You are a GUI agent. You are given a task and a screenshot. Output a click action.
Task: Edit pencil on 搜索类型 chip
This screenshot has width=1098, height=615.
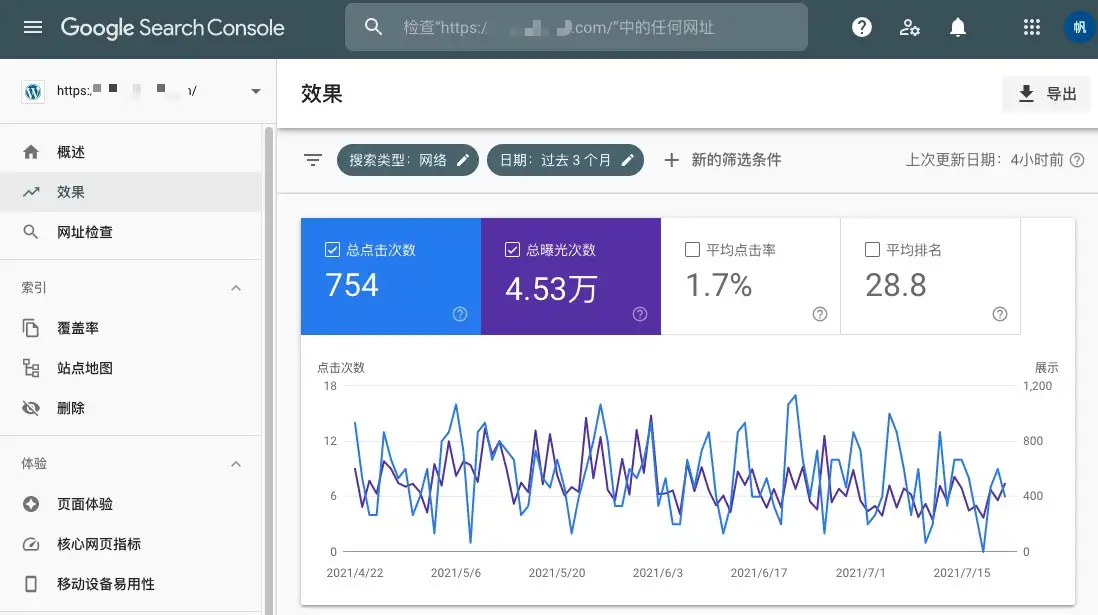click(463, 160)
